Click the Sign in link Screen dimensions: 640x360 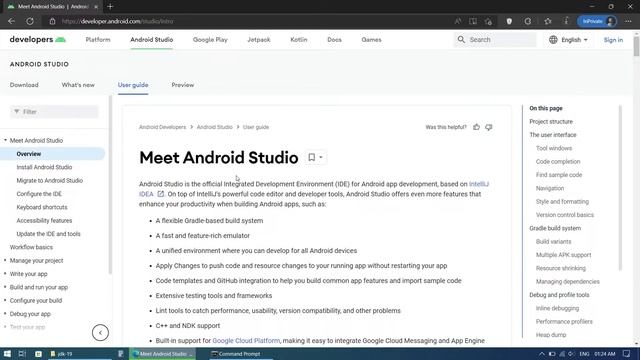click(613, 40)
